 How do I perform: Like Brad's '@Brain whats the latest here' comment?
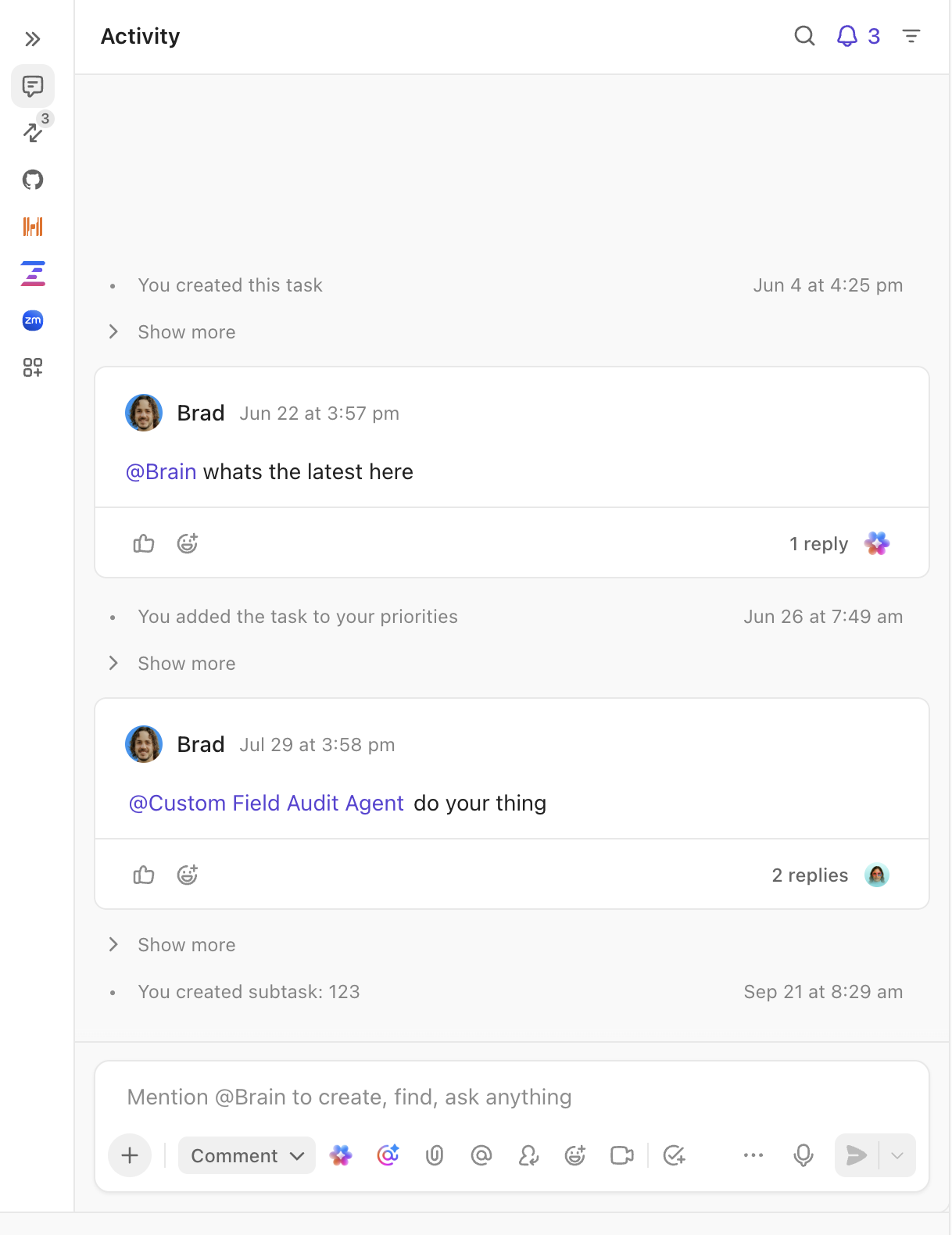(144, 543)
